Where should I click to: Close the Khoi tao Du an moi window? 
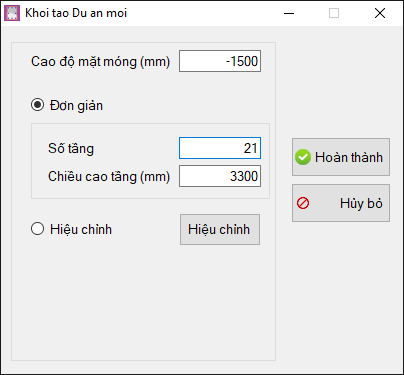380,13
